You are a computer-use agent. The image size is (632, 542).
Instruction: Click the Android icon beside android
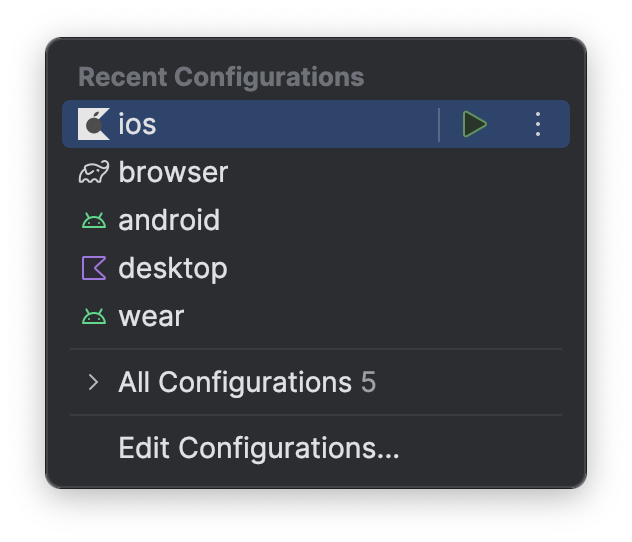pos(94,220)
